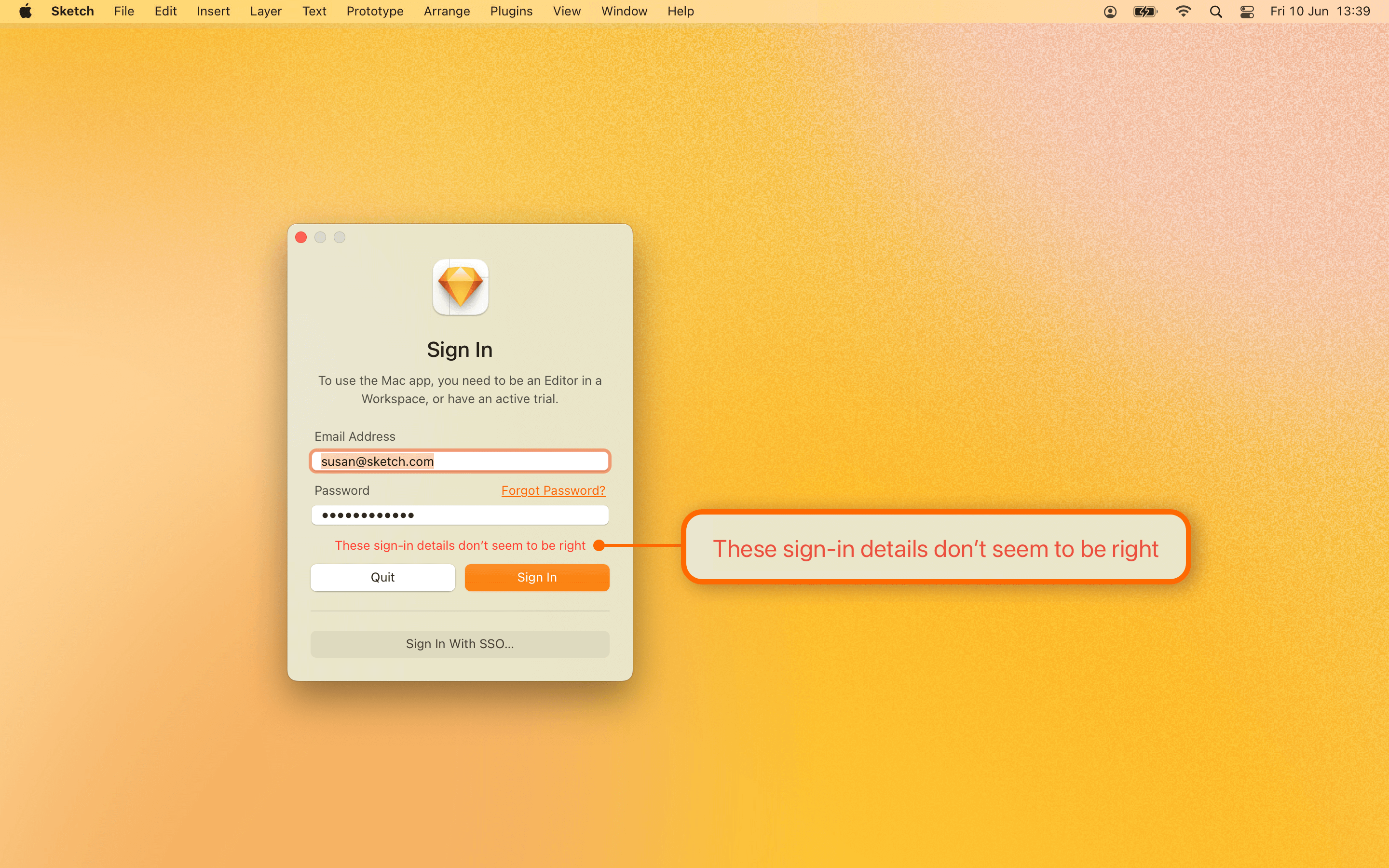The height and width of the screenshot is (868, 1389).
Task: Open the Layer menu
Action: pos(265,11)
